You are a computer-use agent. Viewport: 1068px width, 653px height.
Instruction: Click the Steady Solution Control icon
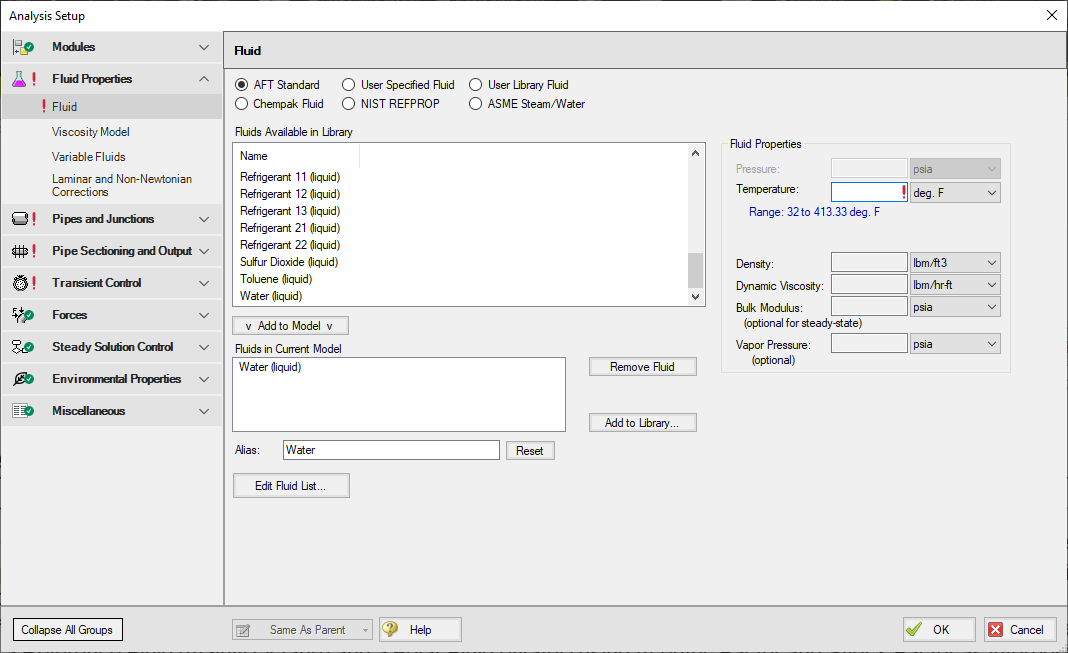pyautogui.click(x=23, y=347)
